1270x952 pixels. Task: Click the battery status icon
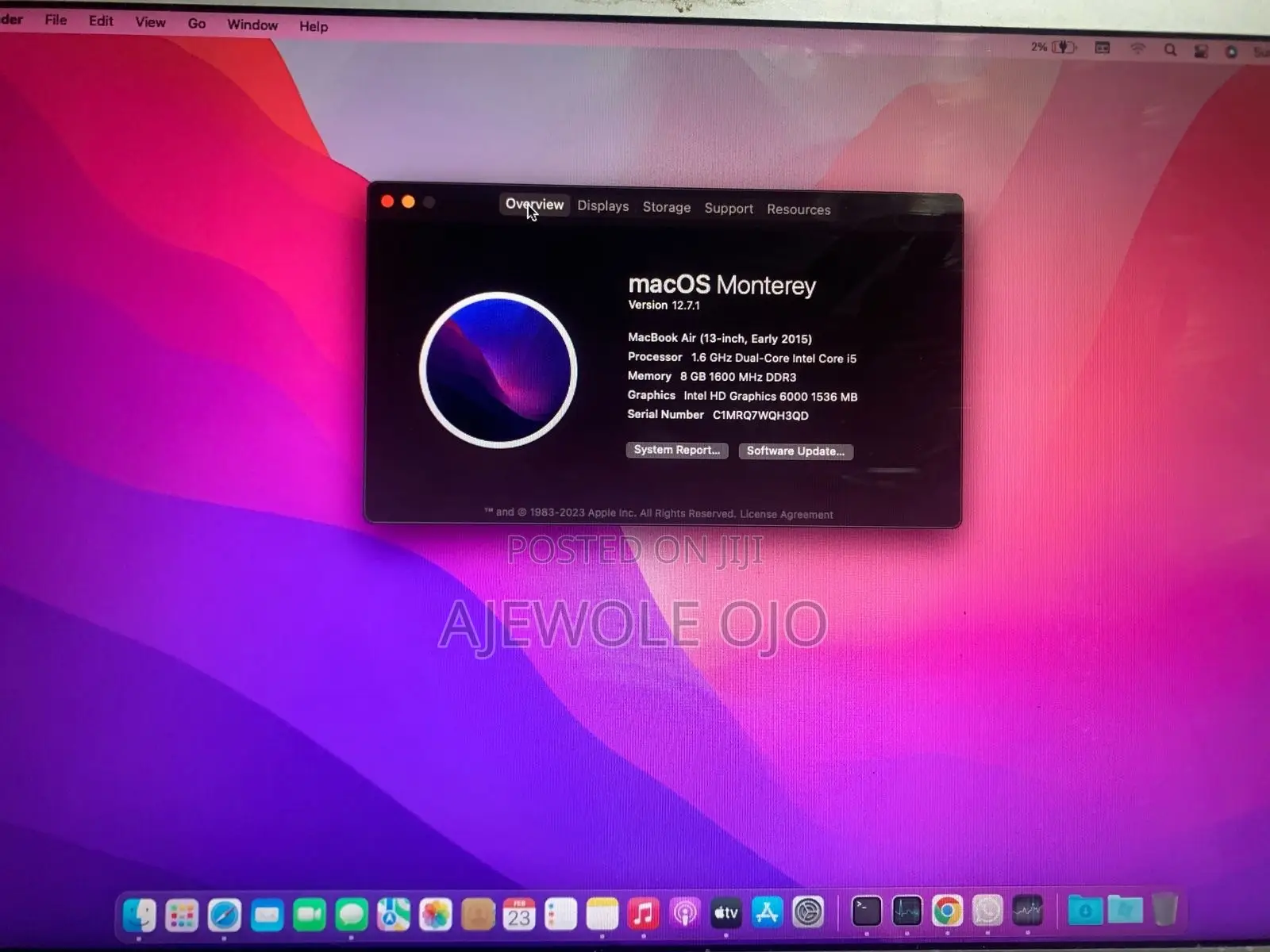[x=1064, y=47]
